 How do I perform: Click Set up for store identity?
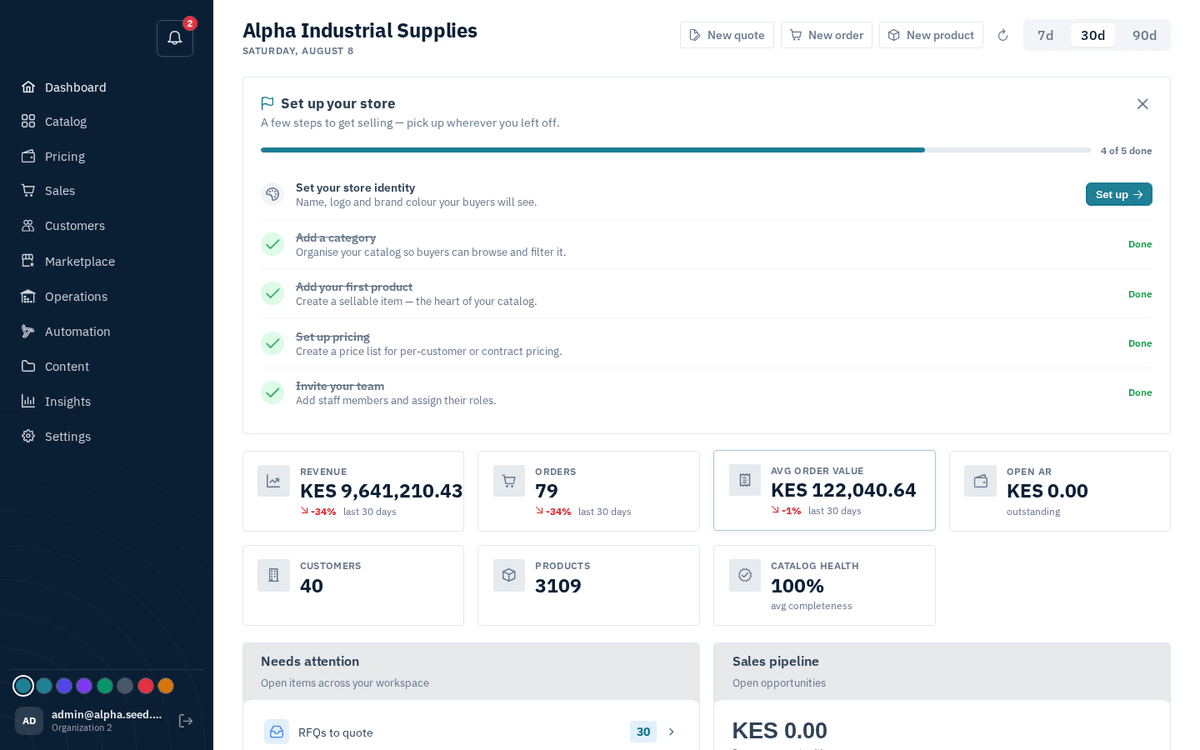(x=1119, y=194)
